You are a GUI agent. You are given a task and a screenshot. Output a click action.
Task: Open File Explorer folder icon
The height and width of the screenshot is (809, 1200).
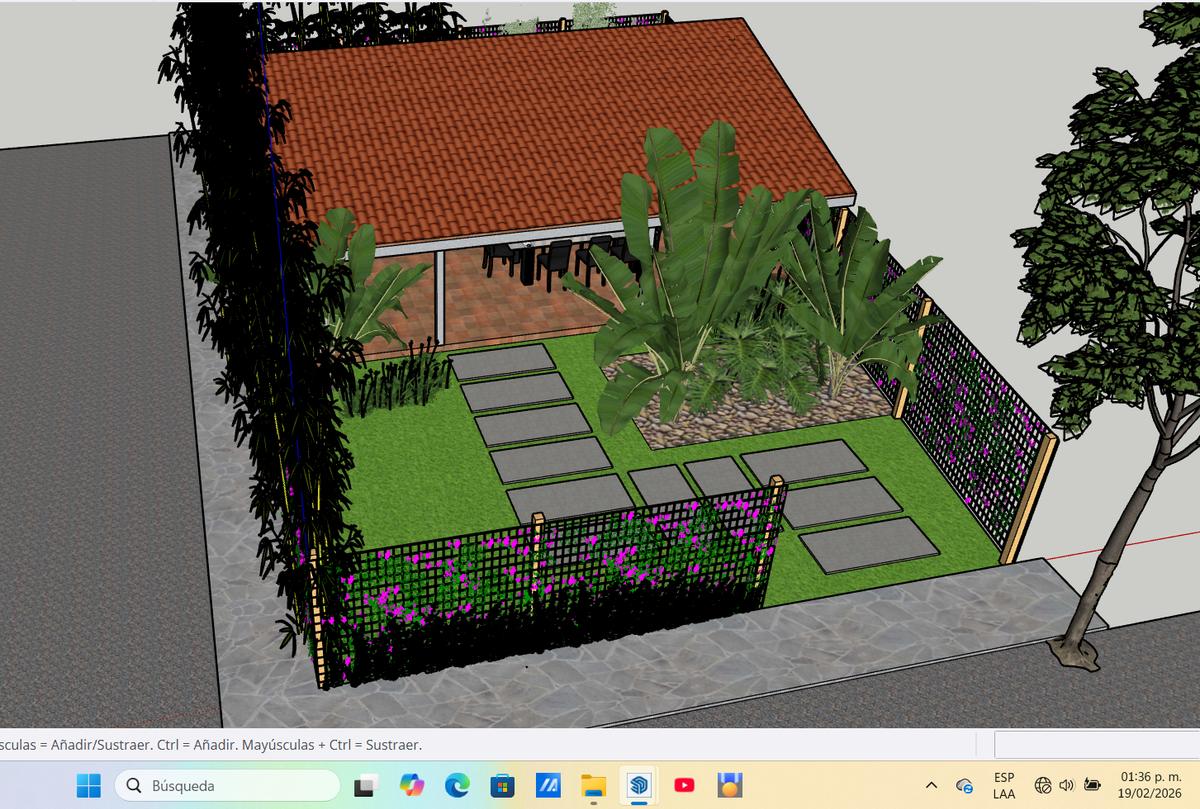pyautogui.click(x=594, y=786)
